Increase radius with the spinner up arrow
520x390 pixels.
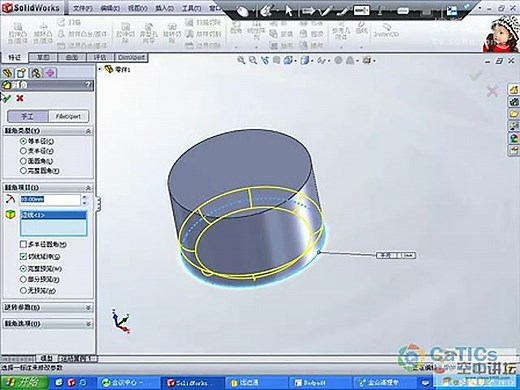pos(84,197)
